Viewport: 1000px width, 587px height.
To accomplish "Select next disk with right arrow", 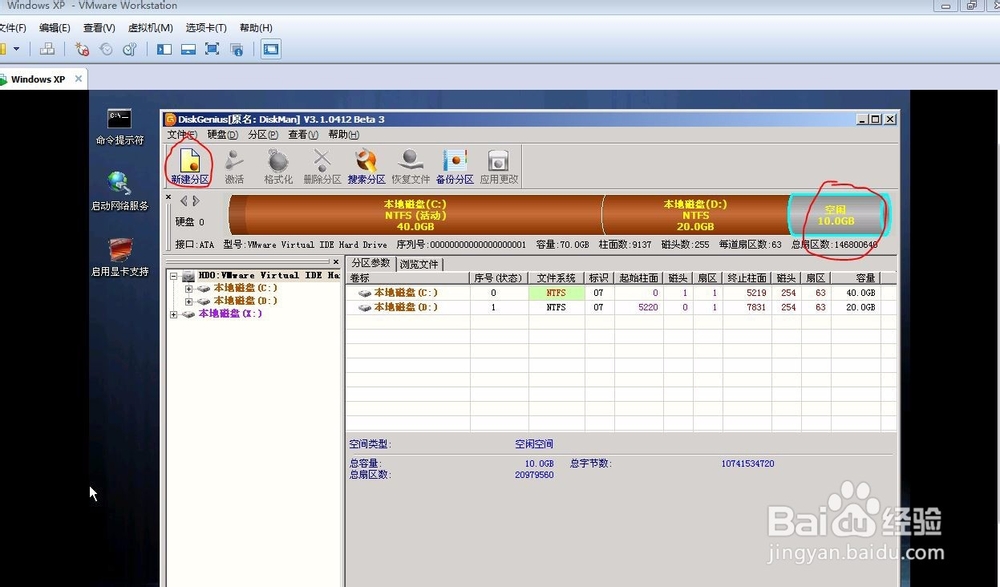I will coord(196,201).
